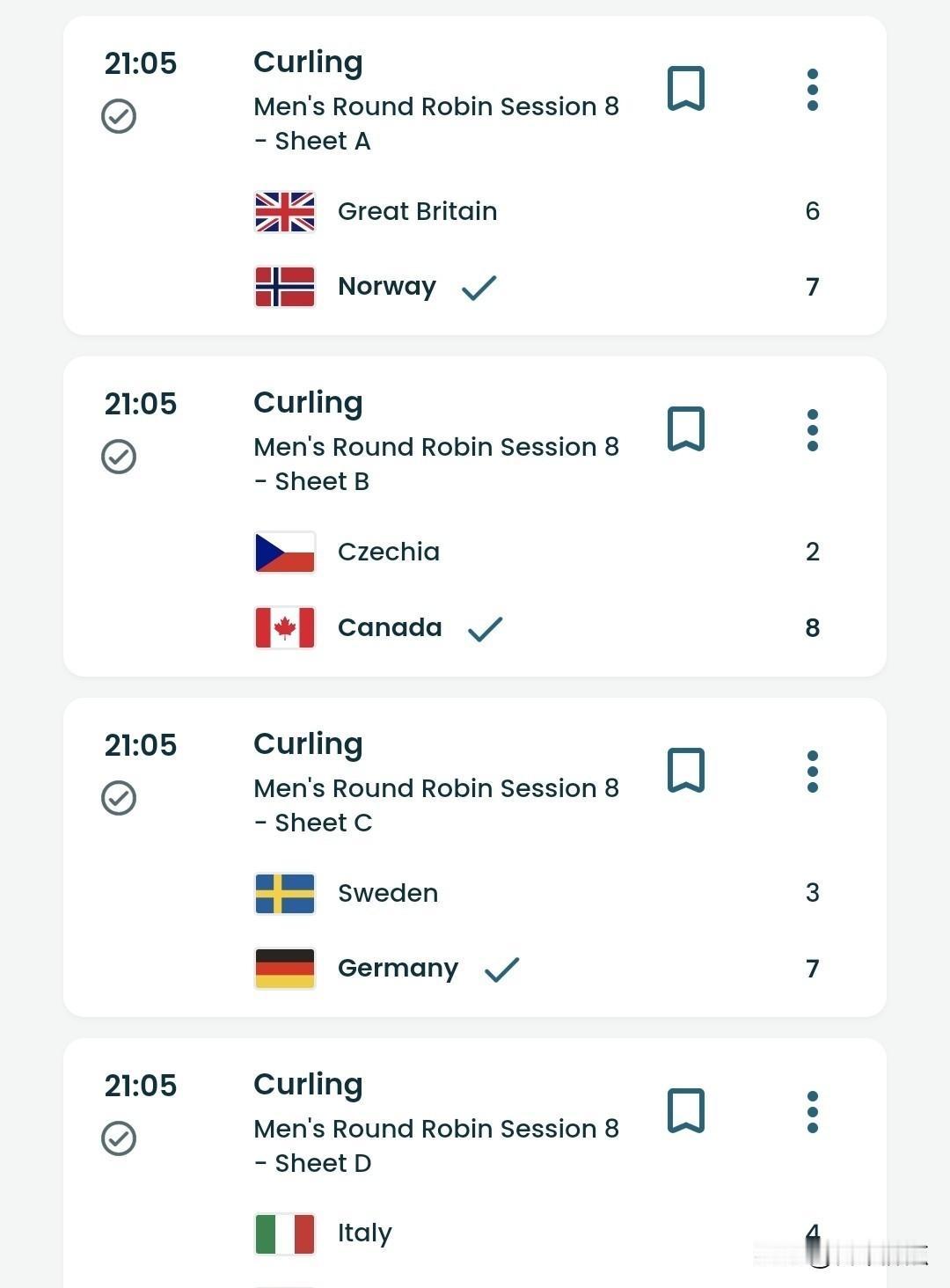Bookmark the Sheet B curling match
Screen dimensions: 950x1288
[686, 429]
